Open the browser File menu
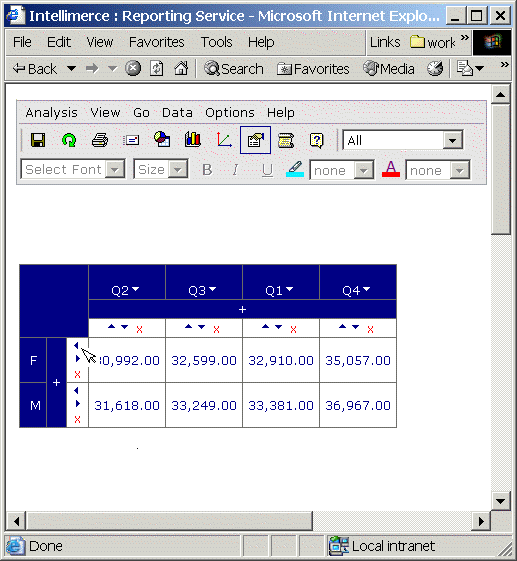Screen dimensions: 517x561 [22, 42]
